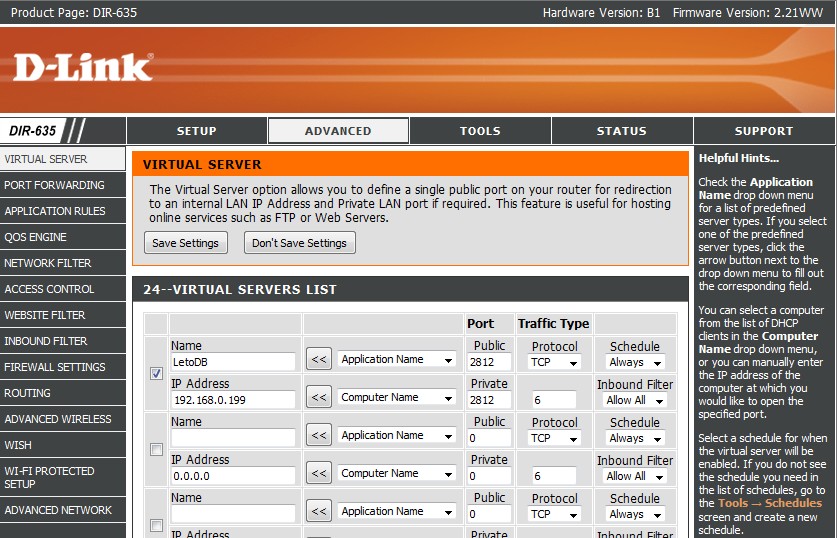Open Schedule dropdown in second server row
837x538 pixels.
pos(635,438)
